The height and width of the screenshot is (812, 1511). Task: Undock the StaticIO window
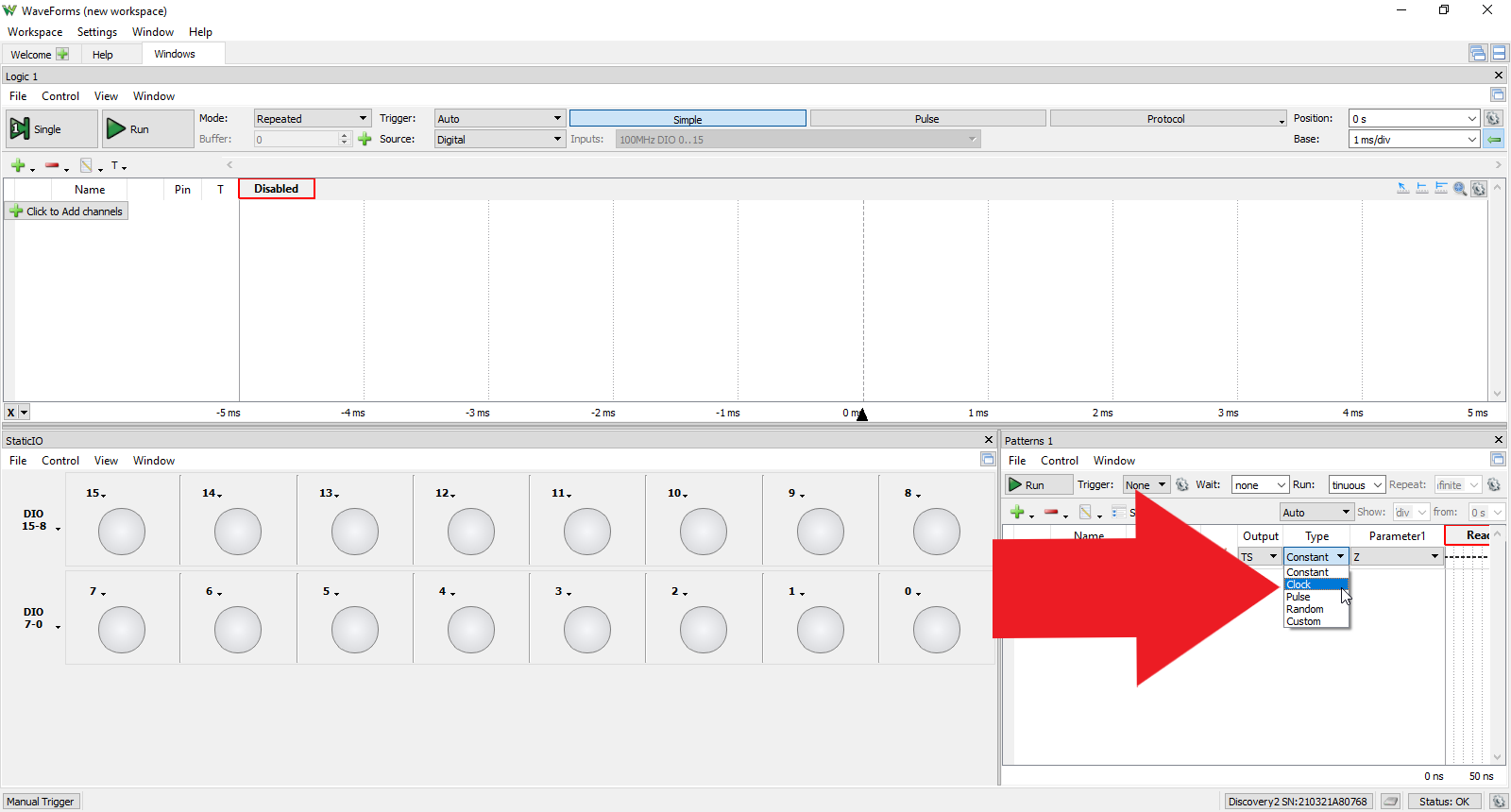click(x=988, y=460)
